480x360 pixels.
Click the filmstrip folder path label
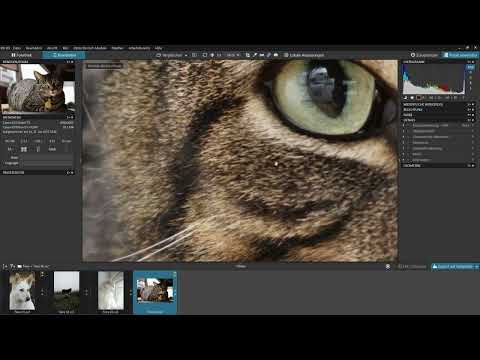click(36, 266)
